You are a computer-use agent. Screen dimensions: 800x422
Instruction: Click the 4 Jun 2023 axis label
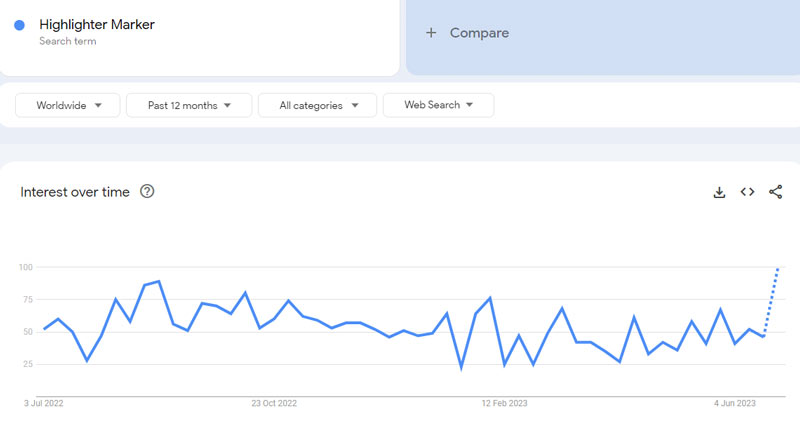[734, 403]
